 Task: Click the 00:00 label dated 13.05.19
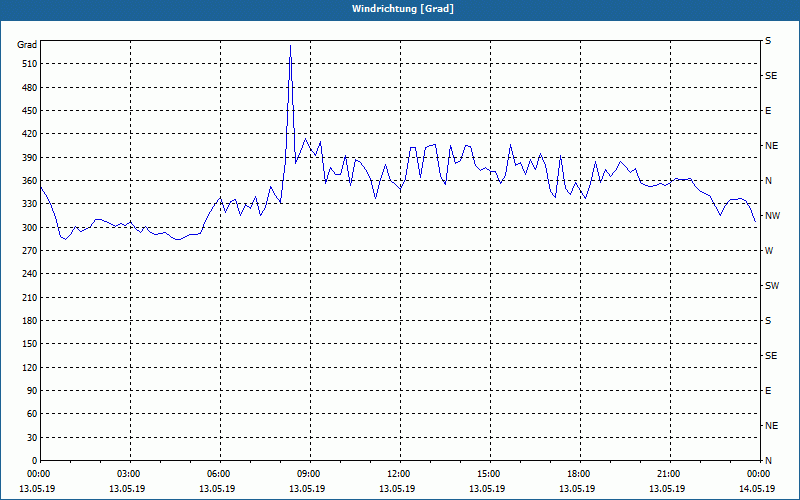click(38, 473)
